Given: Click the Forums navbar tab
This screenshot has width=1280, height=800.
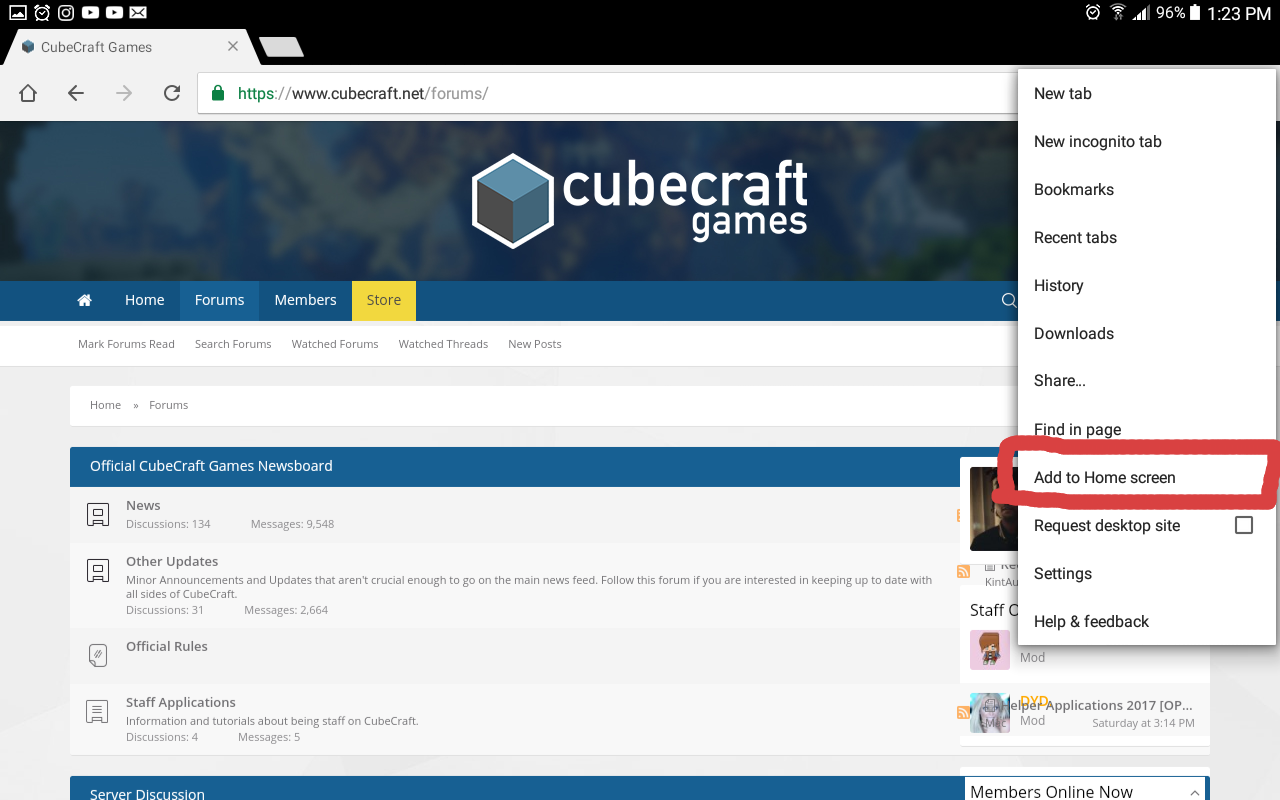Looking at the screenshot, I should tap(220, 300).
